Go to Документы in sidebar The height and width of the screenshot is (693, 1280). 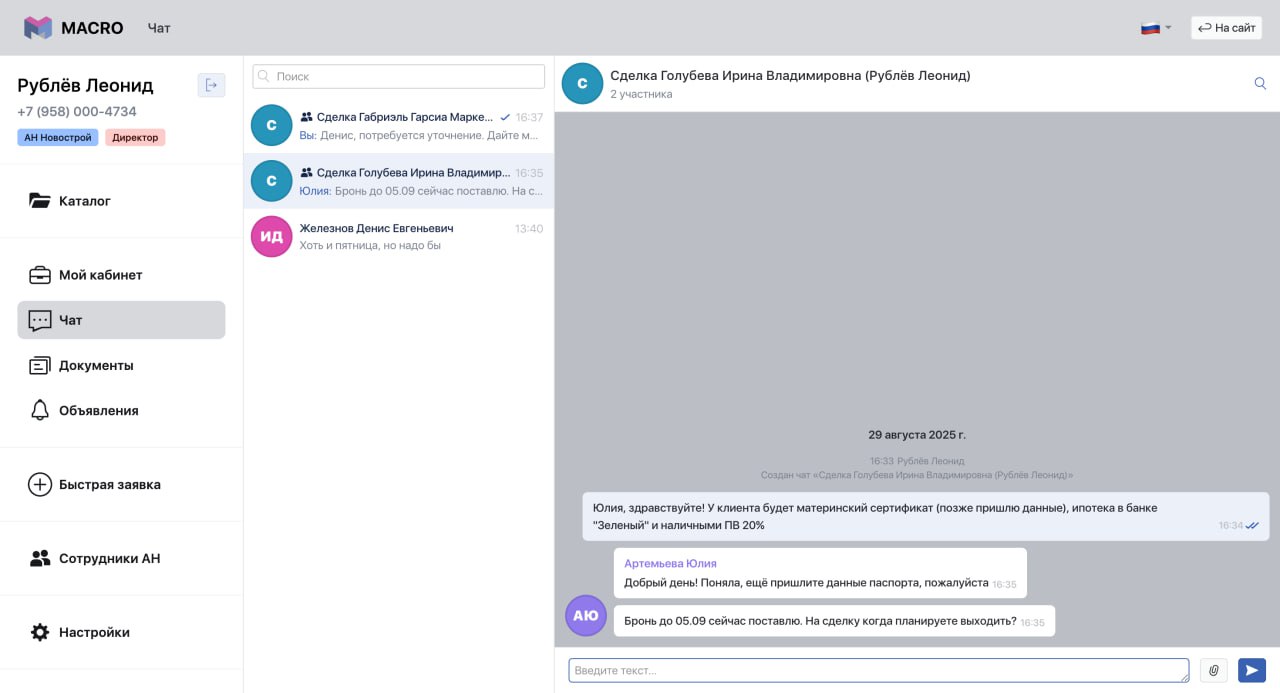pyautogui.click(x=96, y=366)
